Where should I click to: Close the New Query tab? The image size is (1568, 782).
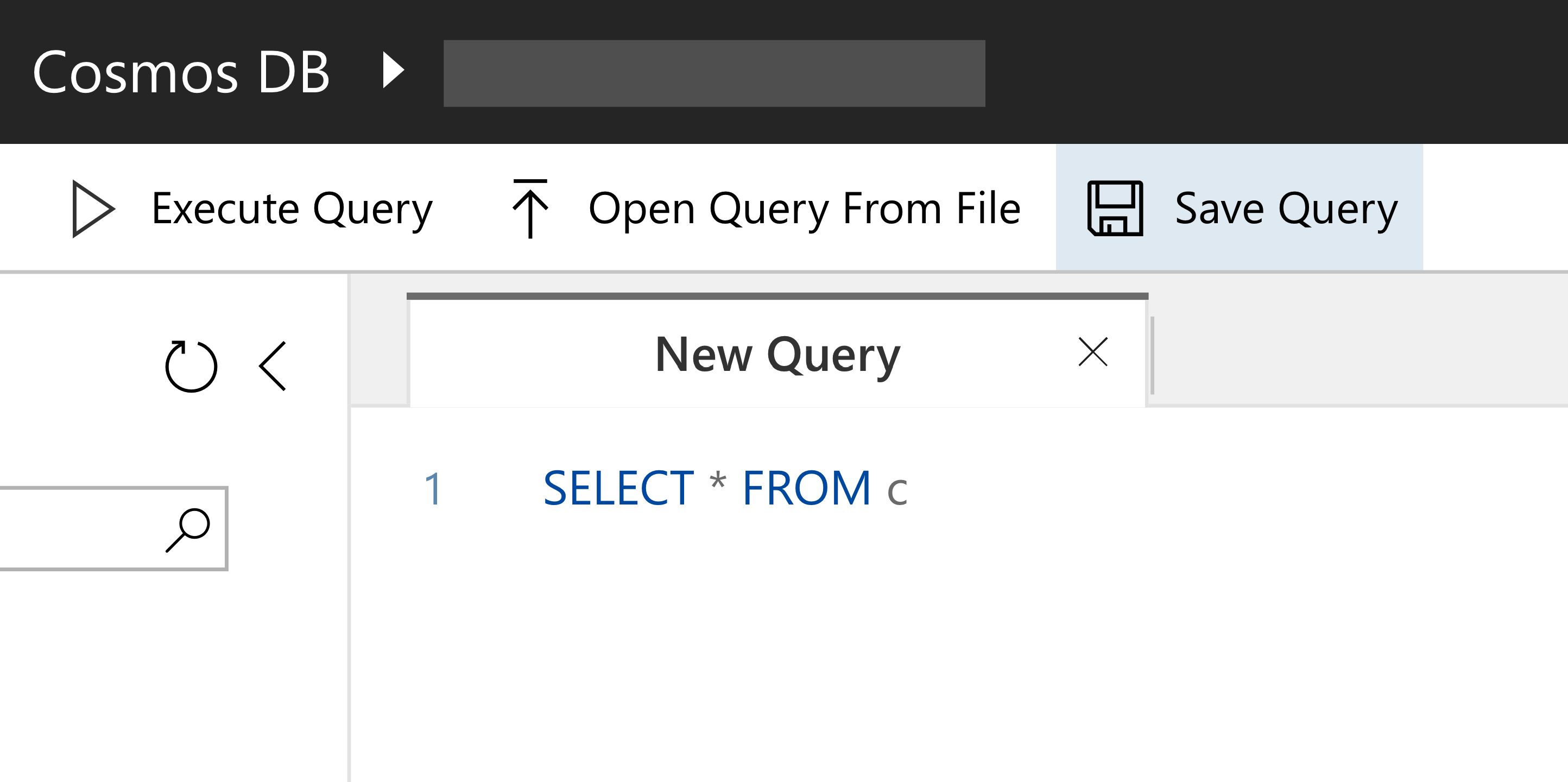coord(1092,352)
